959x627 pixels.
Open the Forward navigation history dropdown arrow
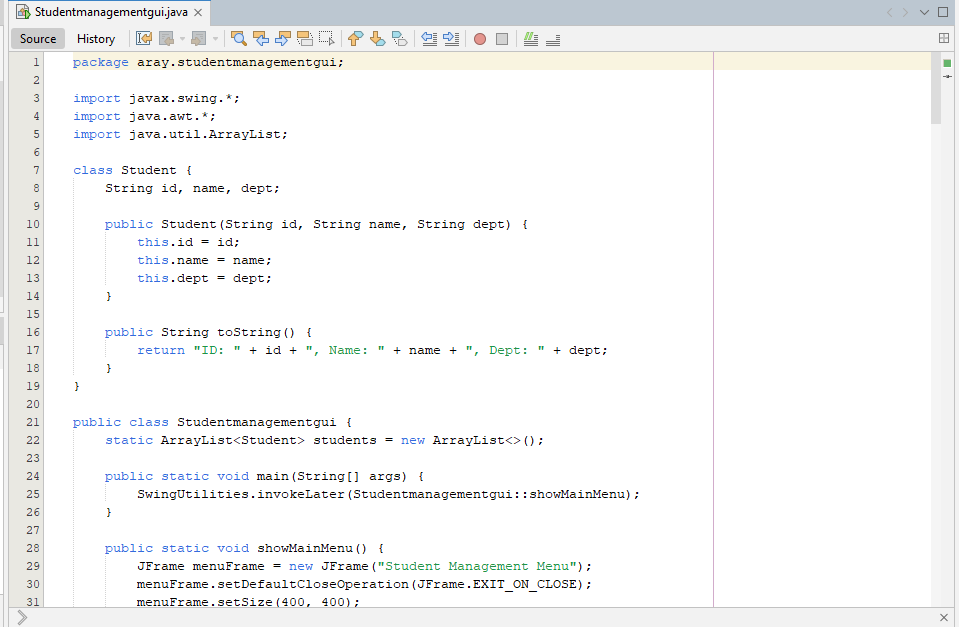(x=214, y=39)
